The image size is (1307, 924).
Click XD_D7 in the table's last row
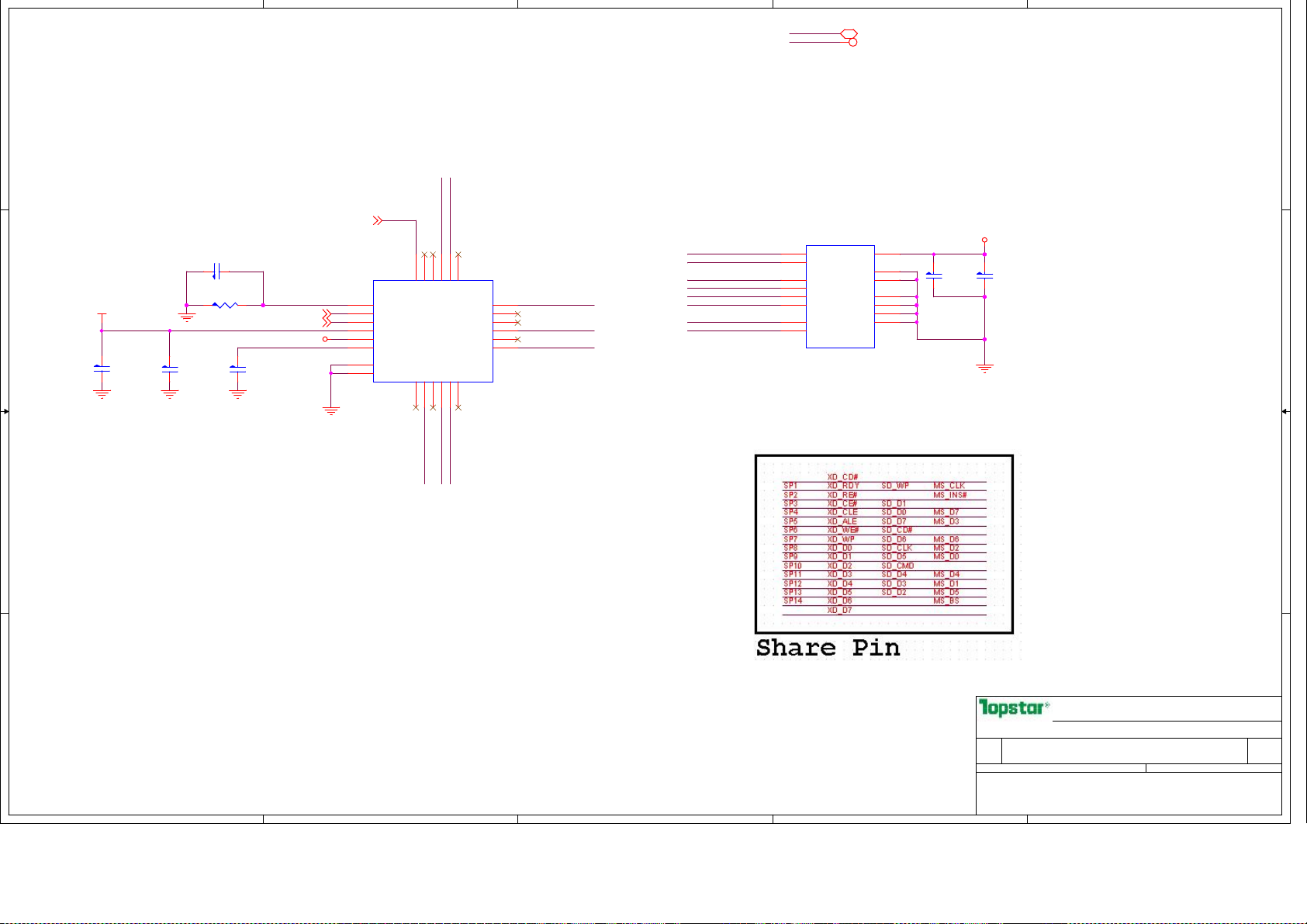click(x=839, y=611)
